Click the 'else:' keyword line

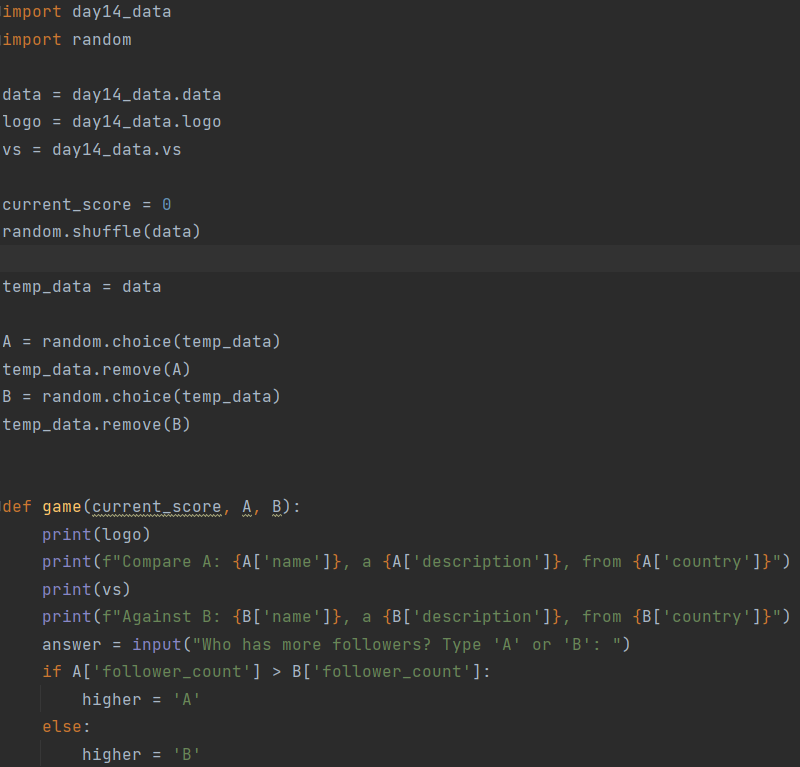tap(66, 727)
